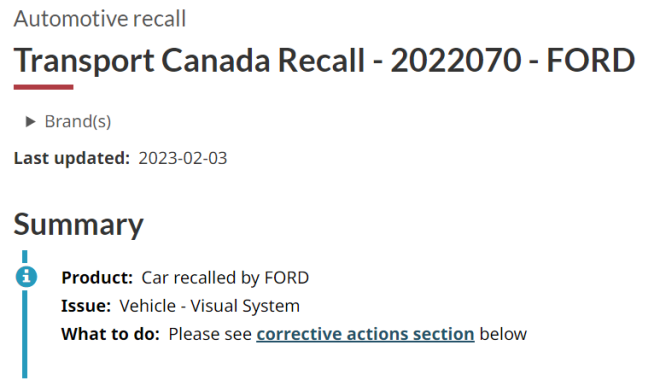
Task: Click the Last updated label
Action: (72, 158)
